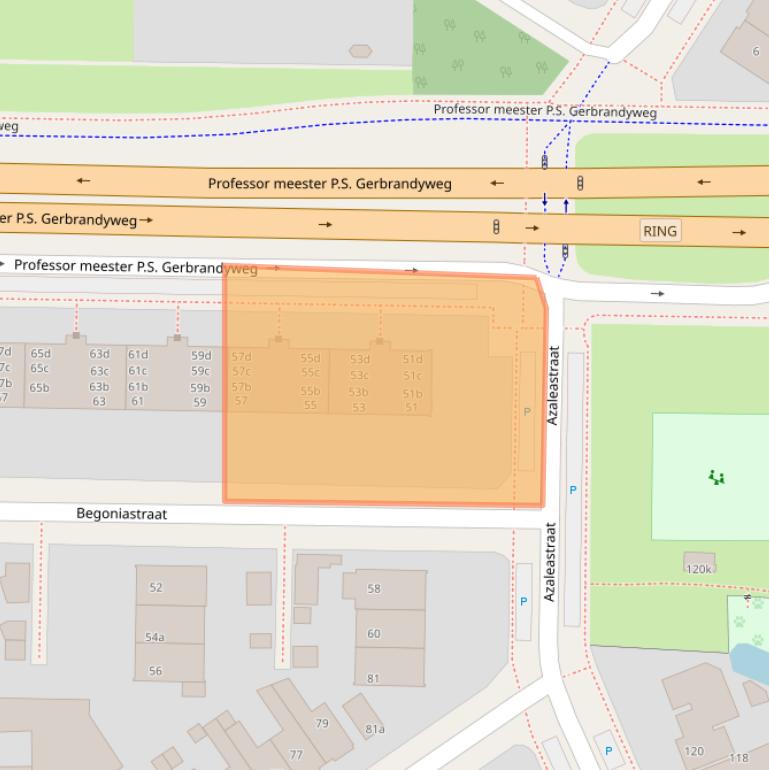Viewport: 769px width, 770px height.
Task: Click the RING road shield label
Action: pyautogui.click(x=660, y=231)
